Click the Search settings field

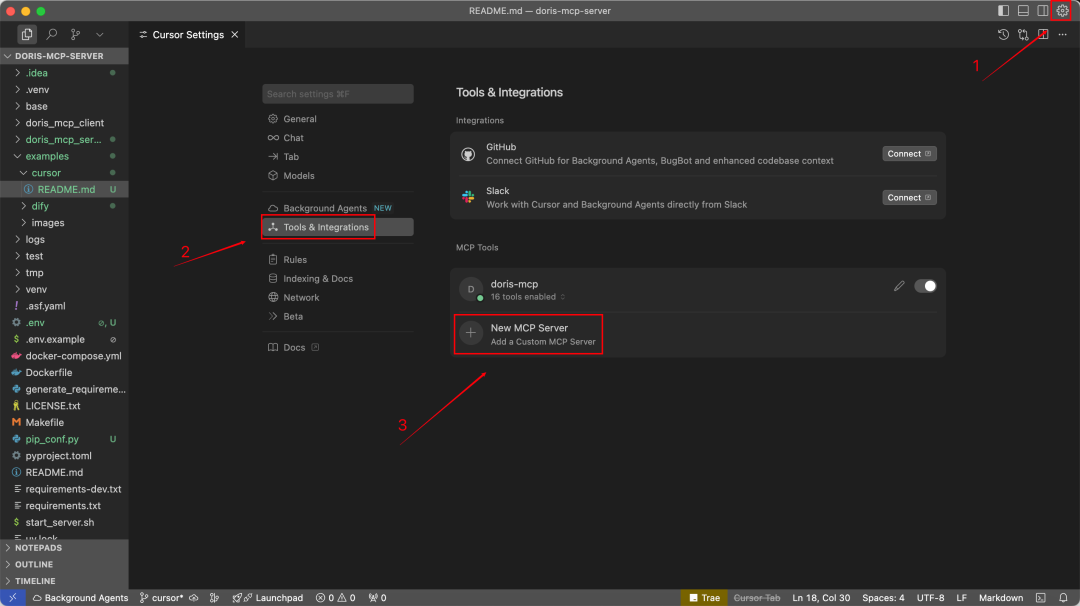click(x=338, y=94)
